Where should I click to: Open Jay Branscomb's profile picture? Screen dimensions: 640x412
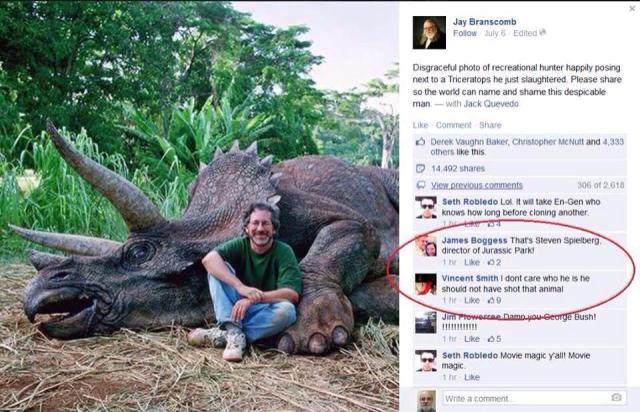click(428, 32)
